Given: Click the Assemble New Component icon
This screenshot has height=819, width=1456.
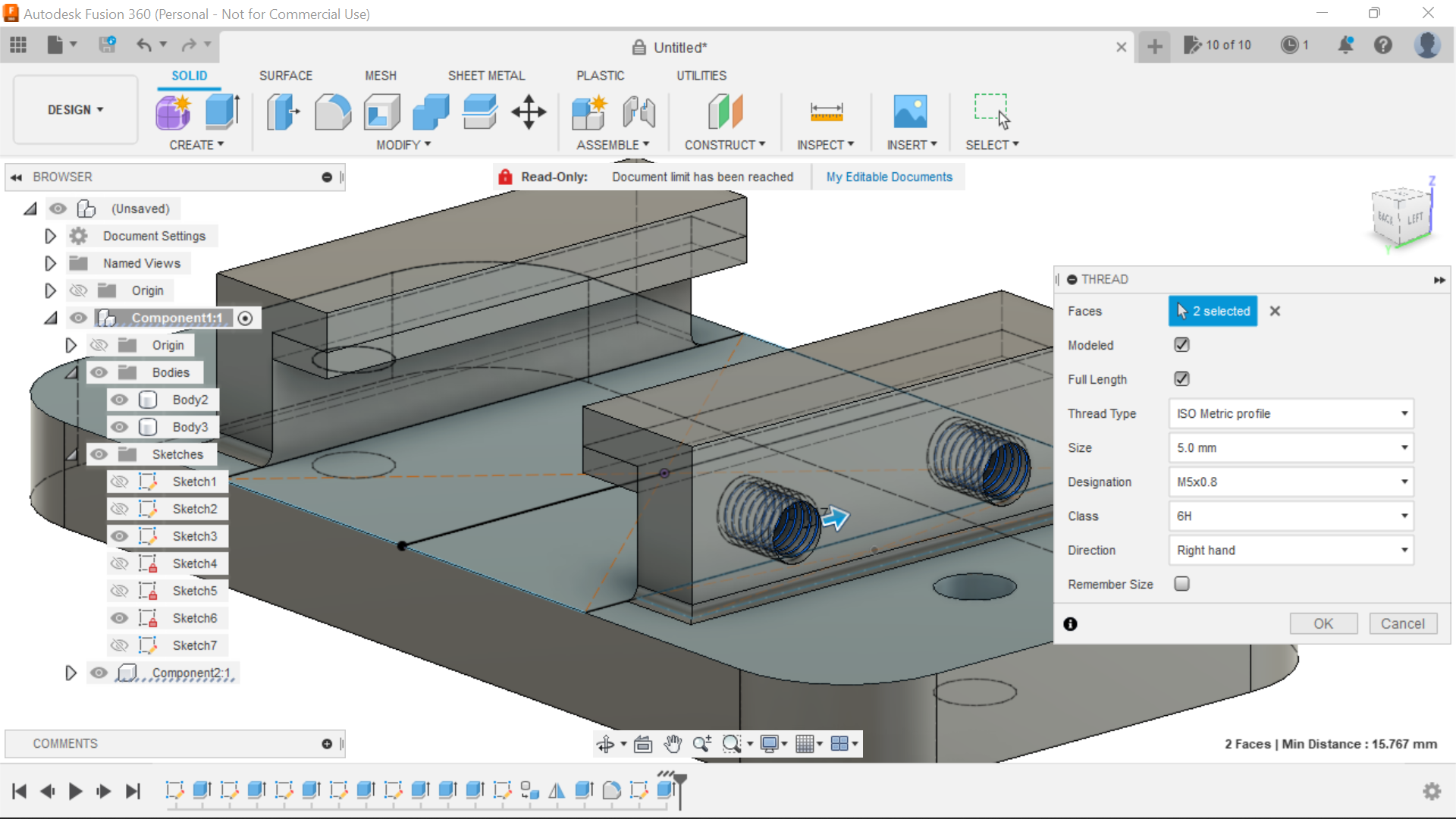Looking at the screenshot, I should click(x=589, y=112).
